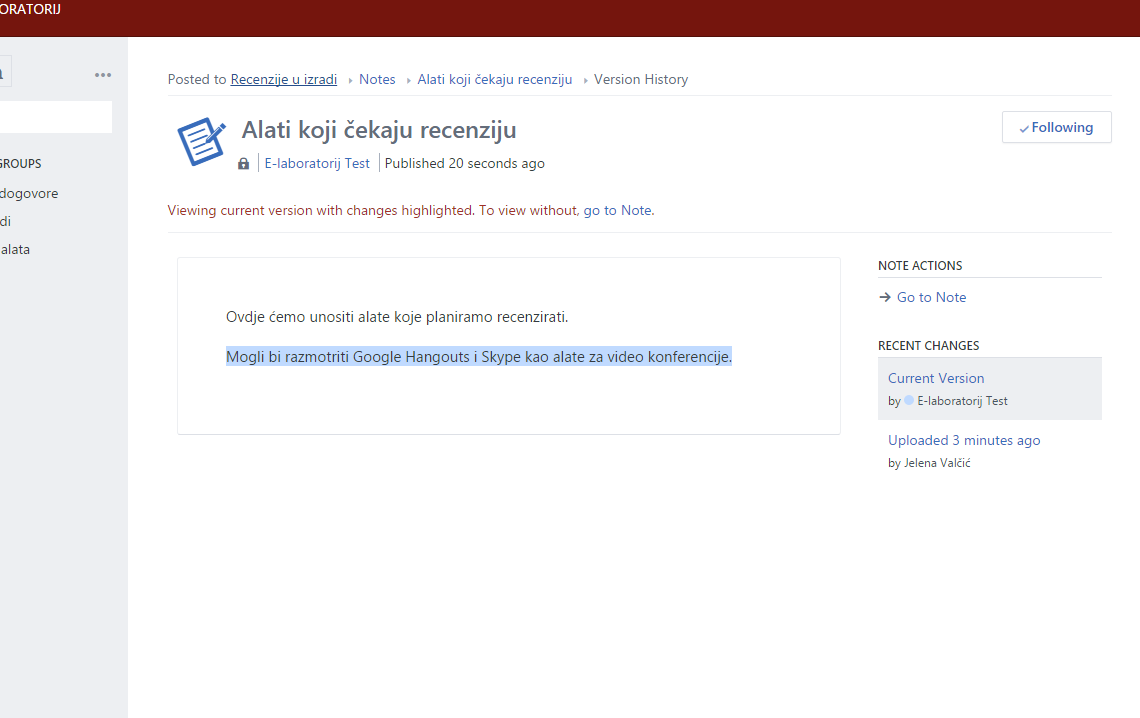Click the avatar circle beside E-laboratorij Test
The height and width of the screenshot is (718, 1140).
909,401
